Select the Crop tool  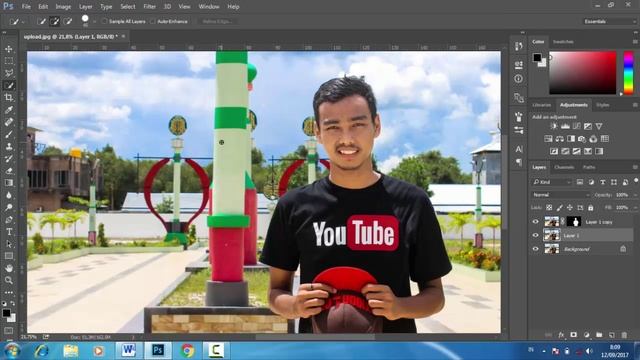coord(9,97)
